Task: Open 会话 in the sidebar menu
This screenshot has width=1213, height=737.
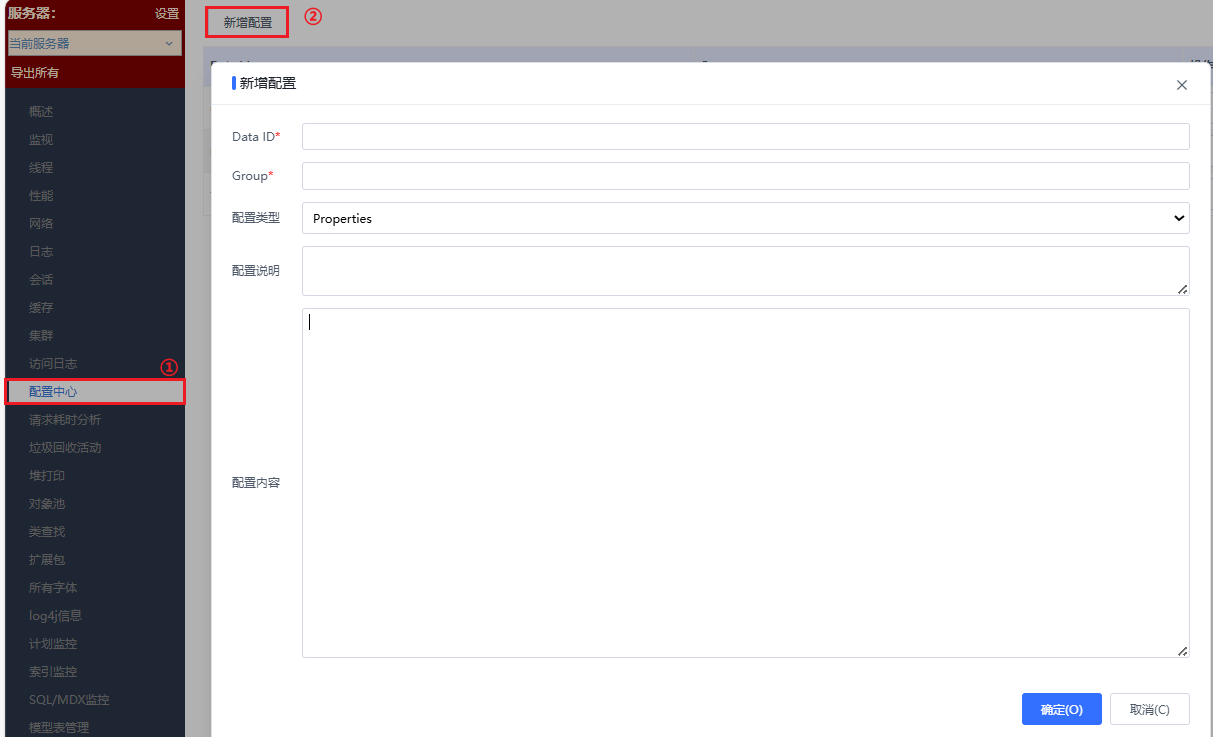Action: [x=41, y=280]
